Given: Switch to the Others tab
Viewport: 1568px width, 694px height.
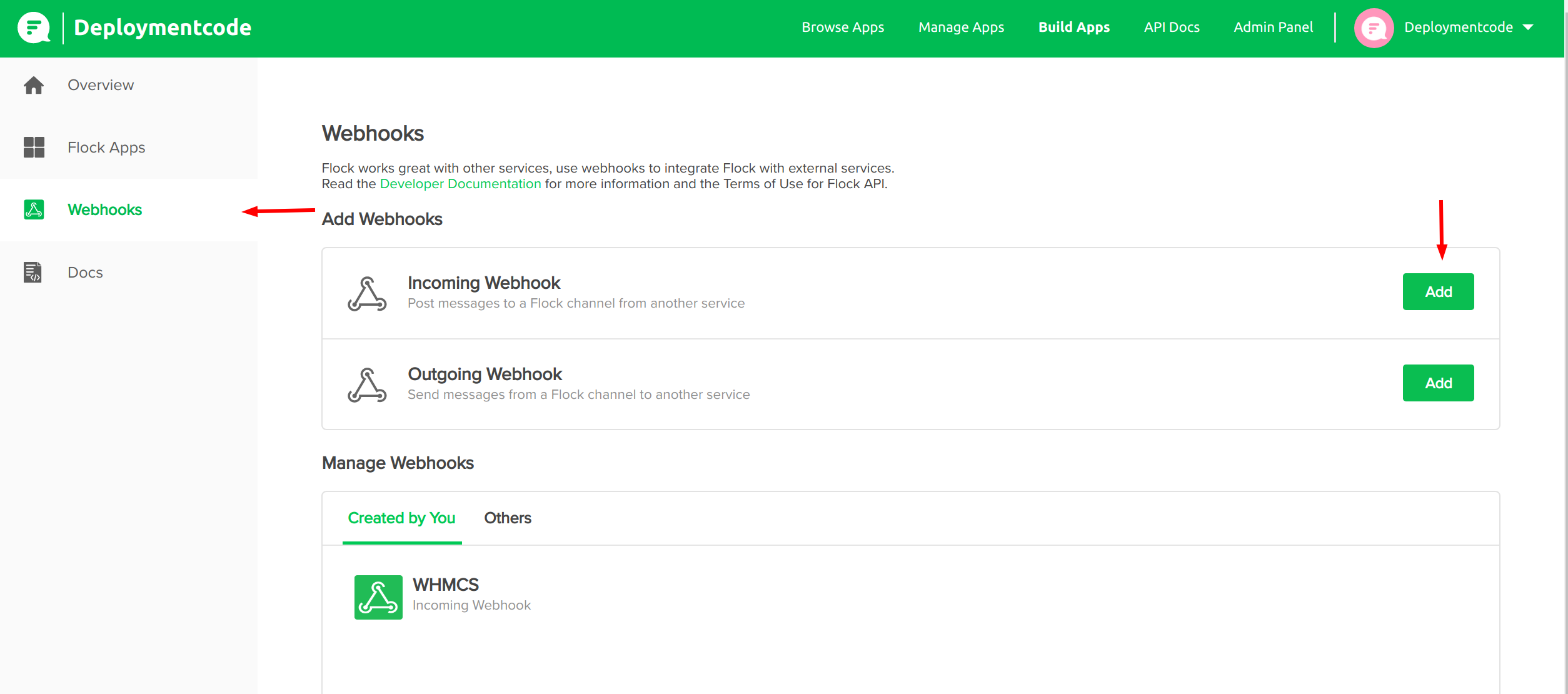Looking at the screenshot, I should [x=508, y=518].
